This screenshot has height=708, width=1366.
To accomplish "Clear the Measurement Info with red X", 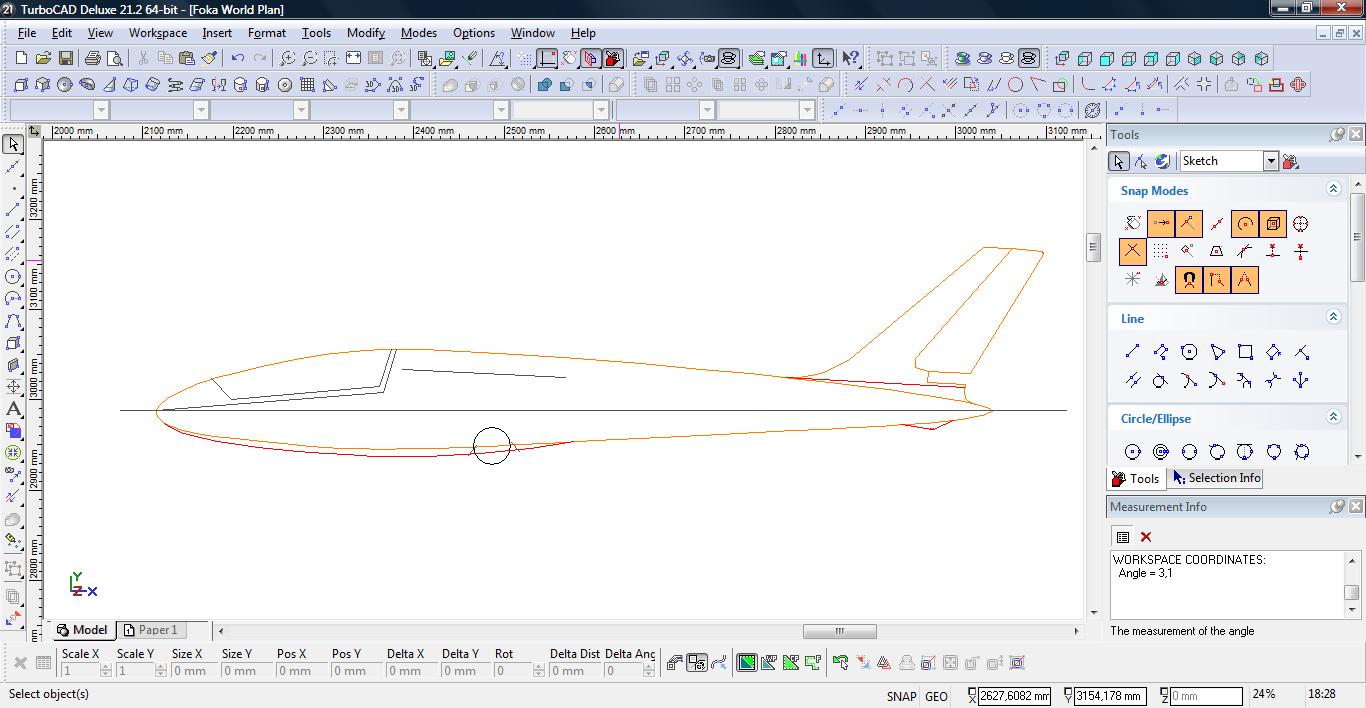I will (1146, 537).
